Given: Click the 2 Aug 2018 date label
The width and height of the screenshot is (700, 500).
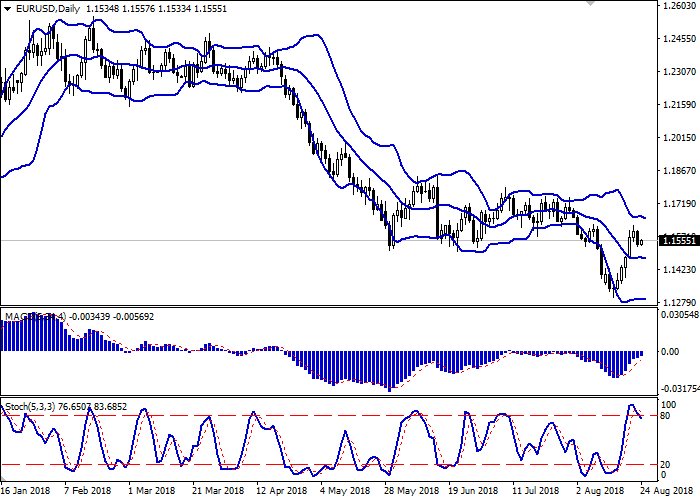Looking at the screenshot, I should pyautogui.click(x=601, y=491).
